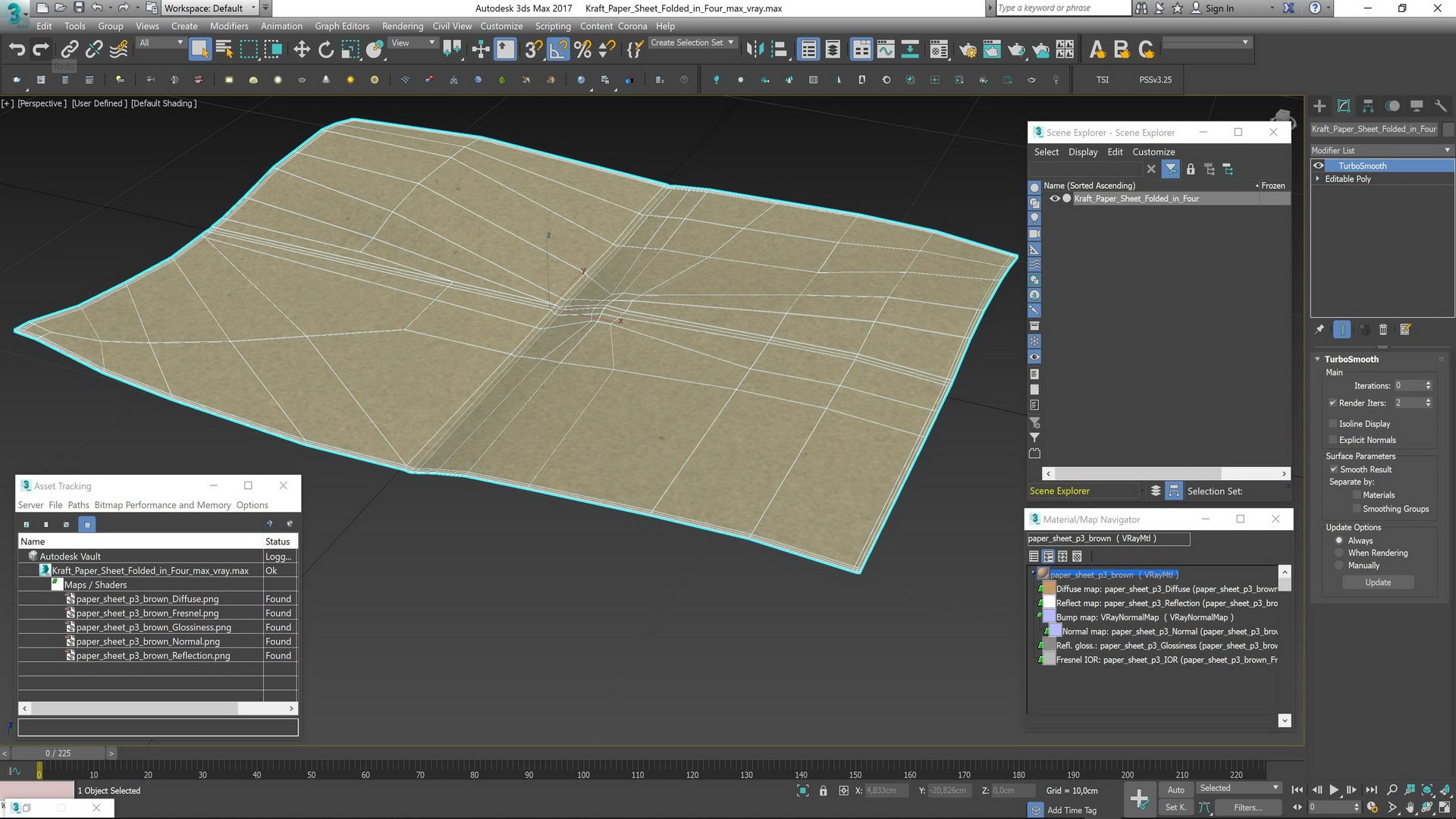Open Bitmap Performance and Memory menu
Image resolution: width=1456 pixels, height=819 pixels.
pos(162,505)
